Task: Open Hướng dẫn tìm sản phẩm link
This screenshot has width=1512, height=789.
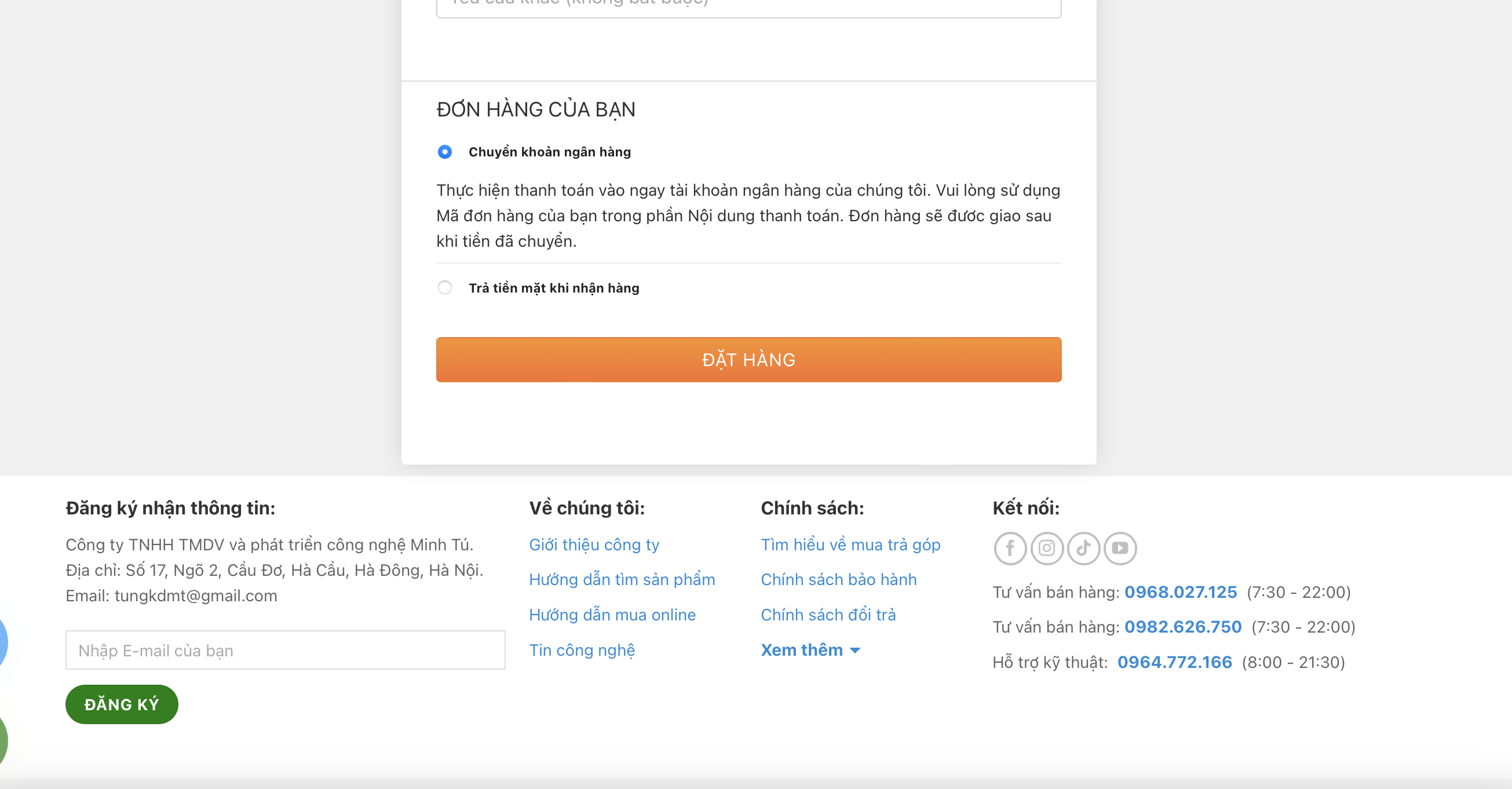Action: tap(622, 579)
